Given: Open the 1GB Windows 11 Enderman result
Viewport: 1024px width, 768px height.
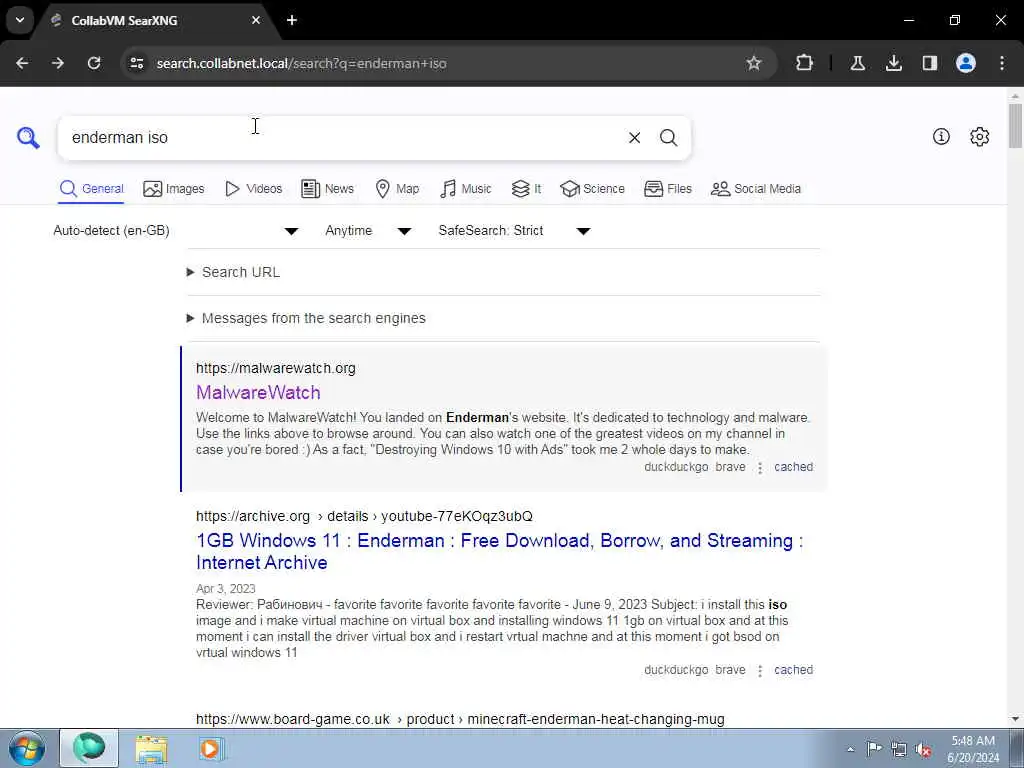Looking at the screenshot, I should (x=500, y=551).
